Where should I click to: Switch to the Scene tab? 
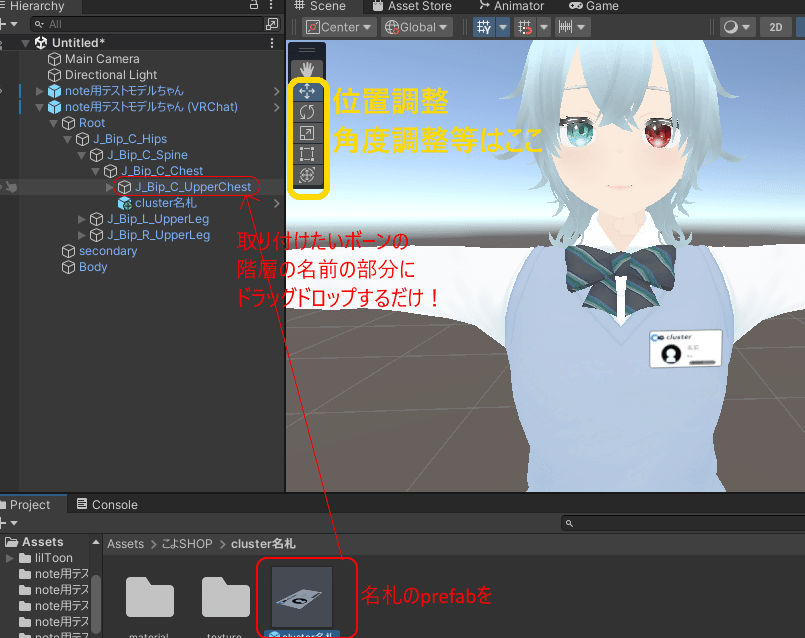(320, 6)
